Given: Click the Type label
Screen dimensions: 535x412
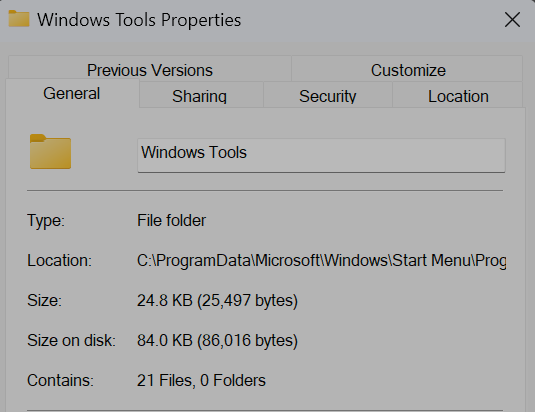Looking at the screenshot, I should [x=46, y=221].
